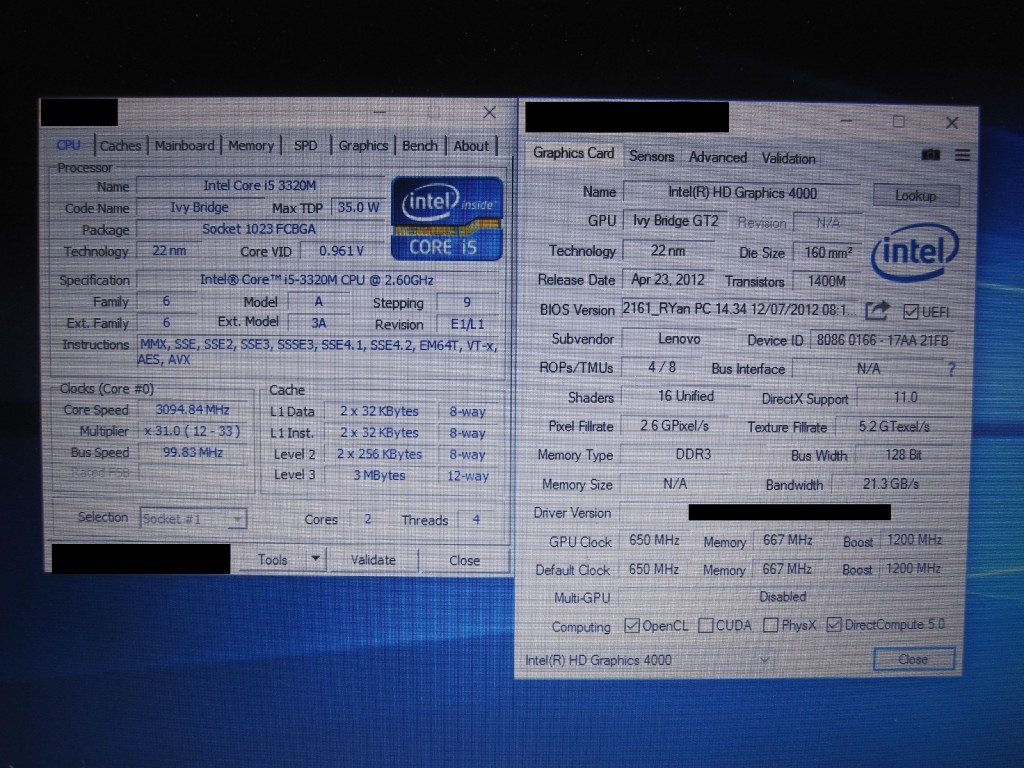The height and width of the screenshot is (768, 1024).
Task: Click the Transistors value '1400M'
Action: (827, 281)
